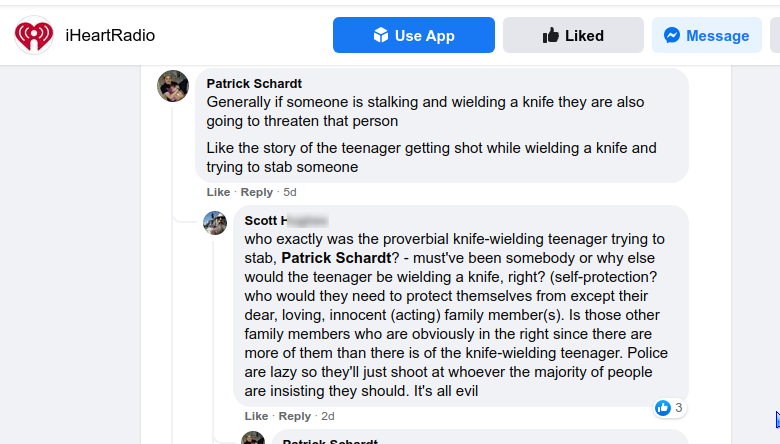Open the 5d timestamp permalink
Image resolution: width=780 pixels, height=444 pixels.
tap(290, 192)
